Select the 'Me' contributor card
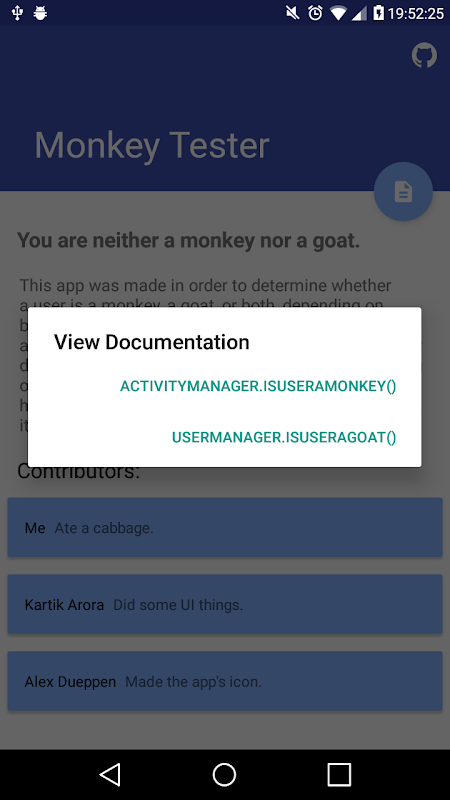Screen dimensions: 450x800 point(225,527)
